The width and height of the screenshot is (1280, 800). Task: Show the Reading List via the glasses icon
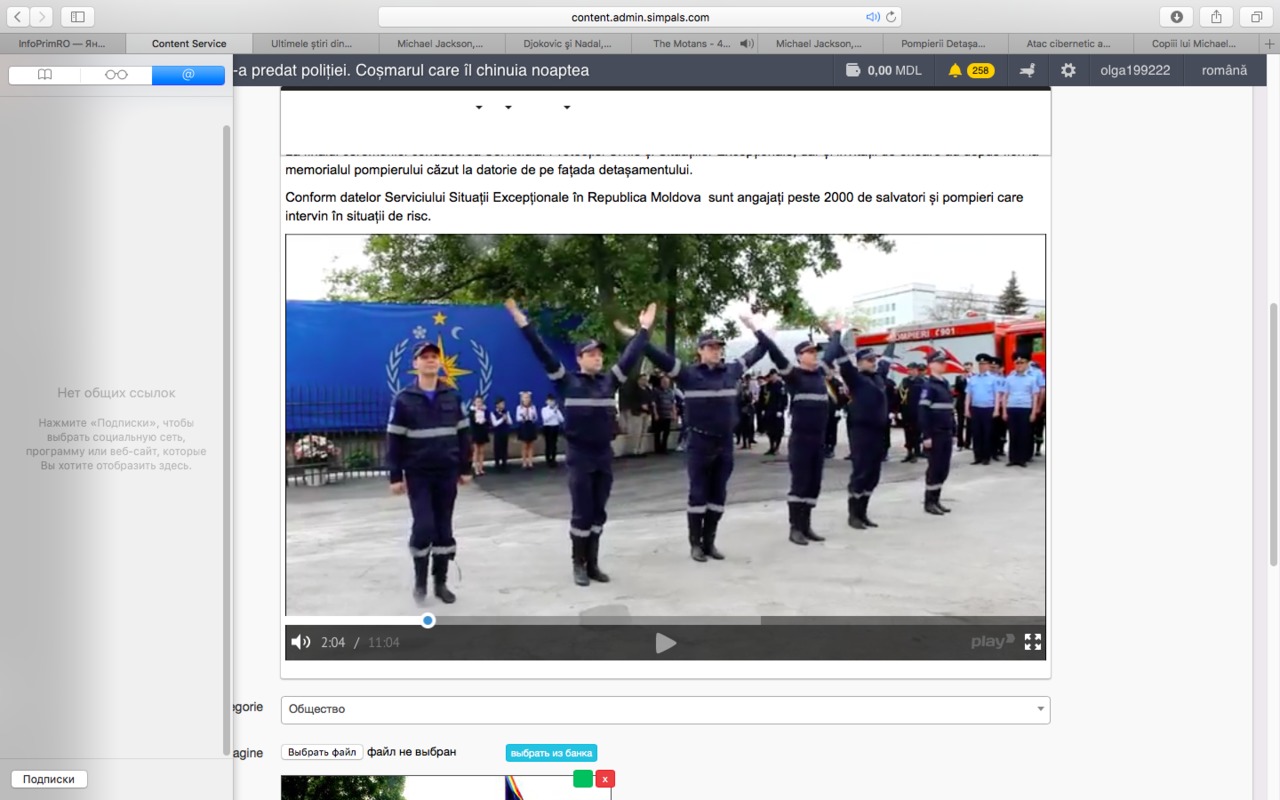pyautogui.click(x=116, y=75)
